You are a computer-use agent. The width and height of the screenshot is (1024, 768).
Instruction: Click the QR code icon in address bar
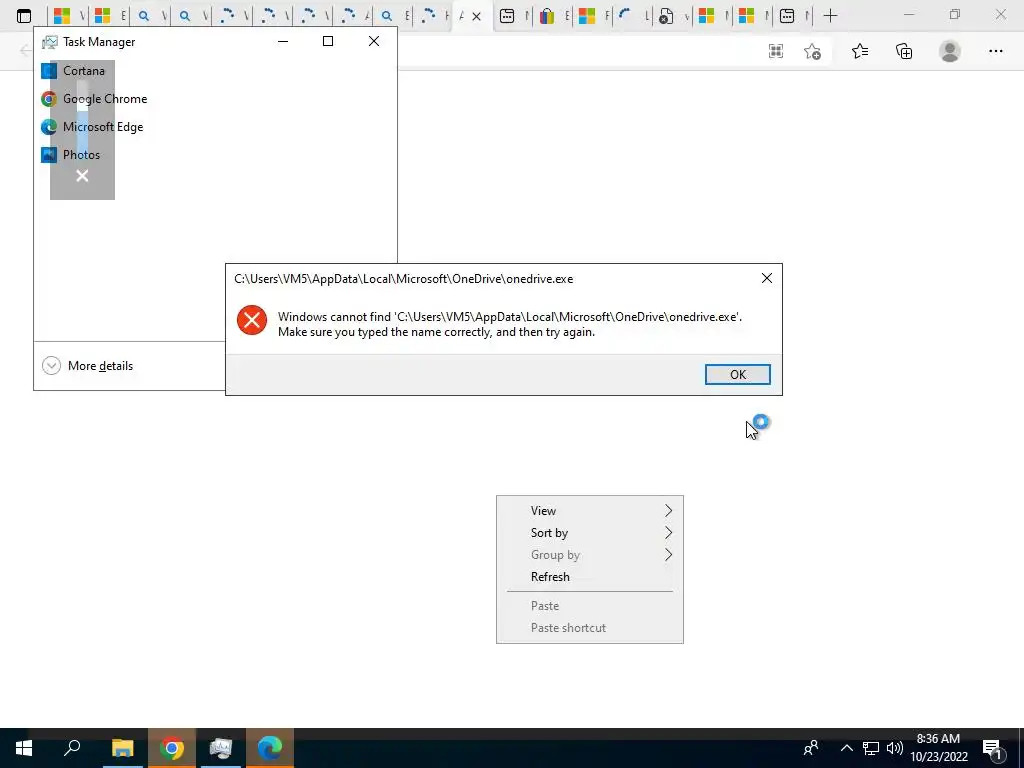pos(776,52)
